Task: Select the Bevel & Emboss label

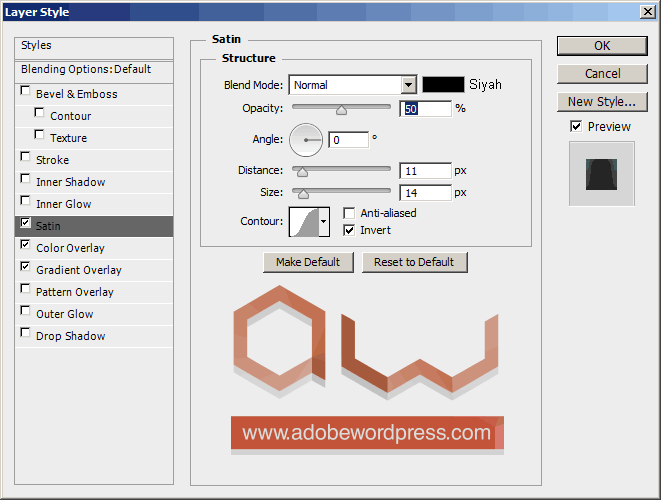Action: [77, 94]
